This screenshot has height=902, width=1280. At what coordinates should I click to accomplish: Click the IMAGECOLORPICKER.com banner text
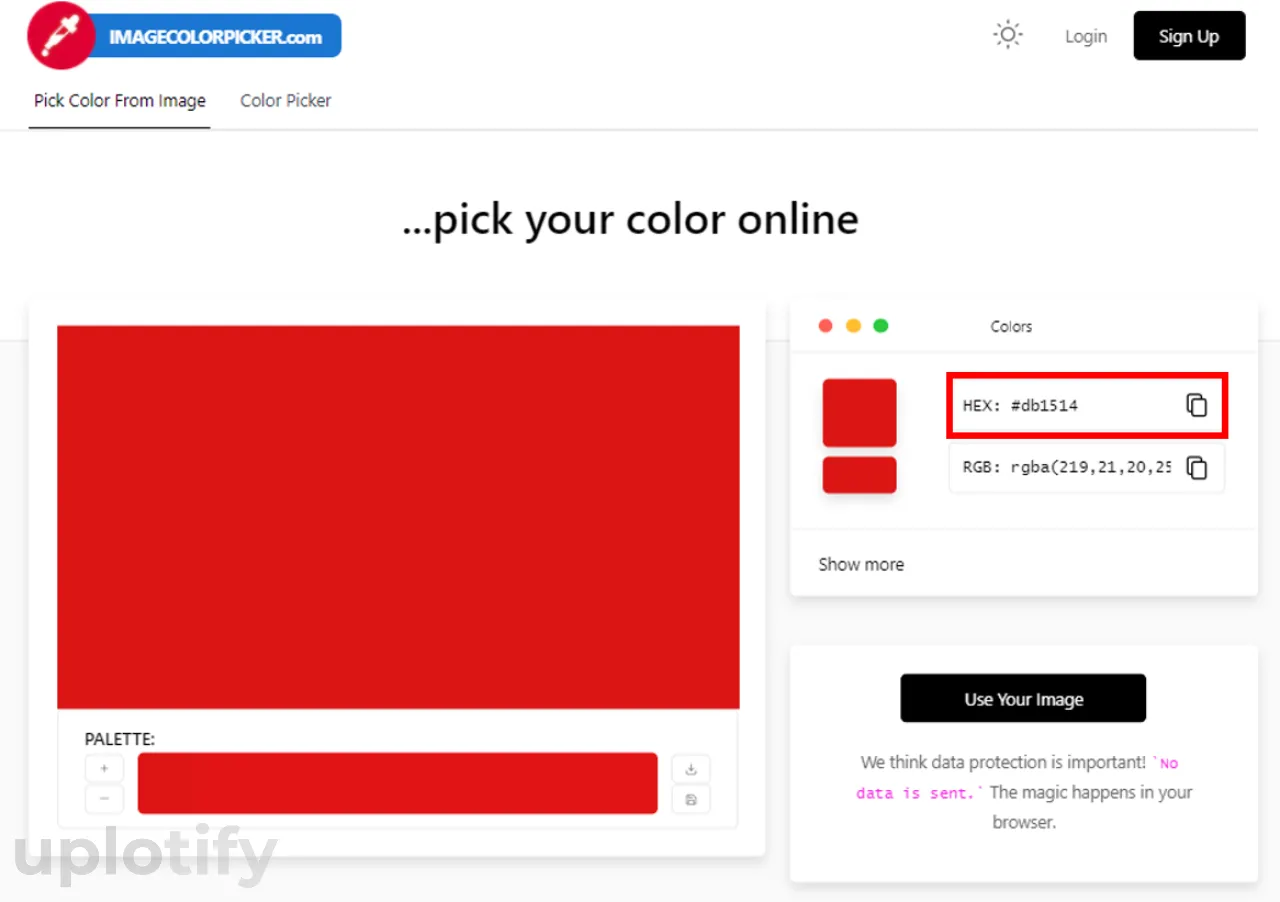[x=216, y=37]
